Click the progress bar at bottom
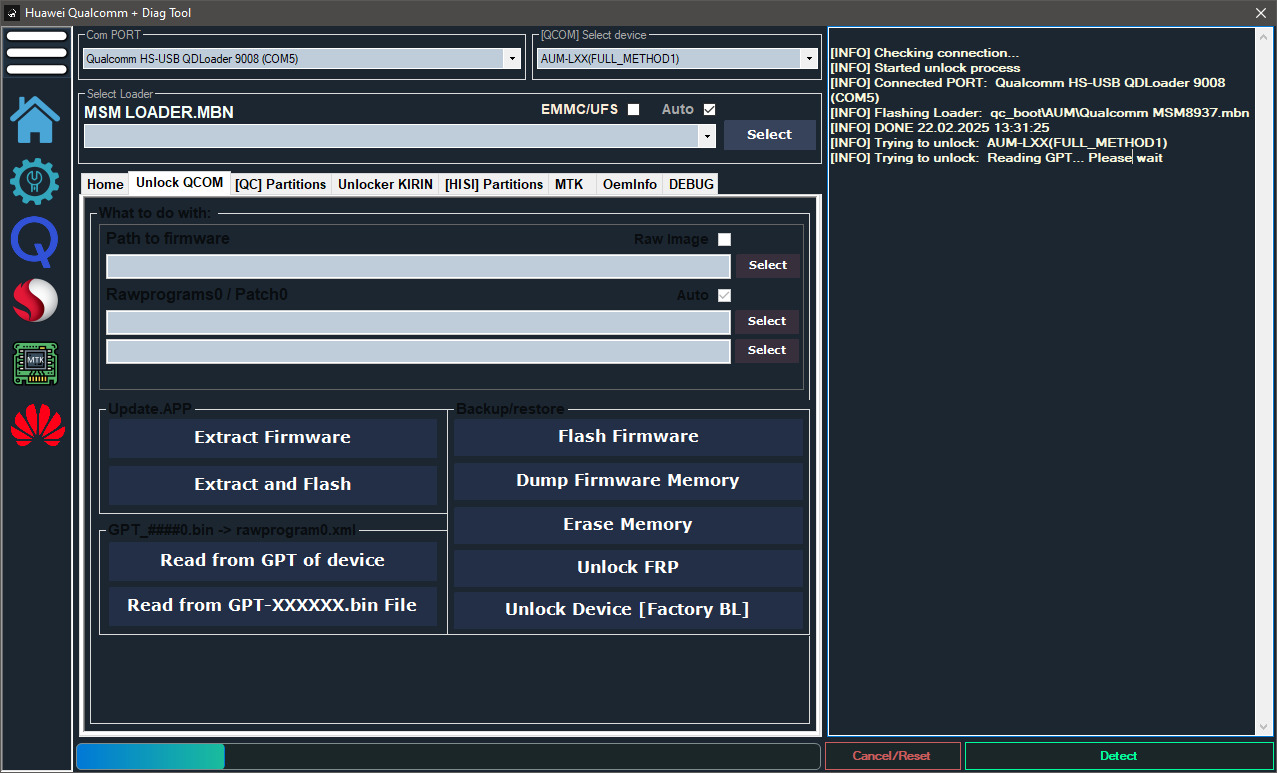 [x=448, y=756]
